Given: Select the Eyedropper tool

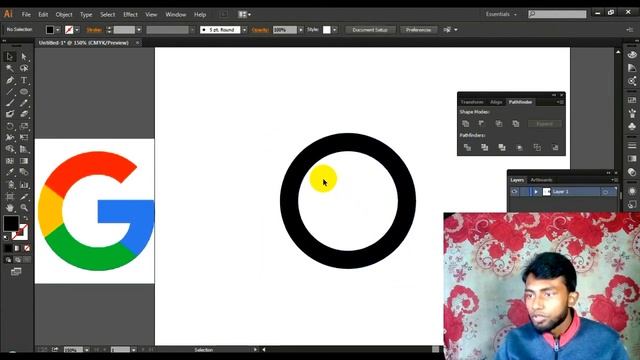Looking at the screenshot, I should [x=10, y=172].
